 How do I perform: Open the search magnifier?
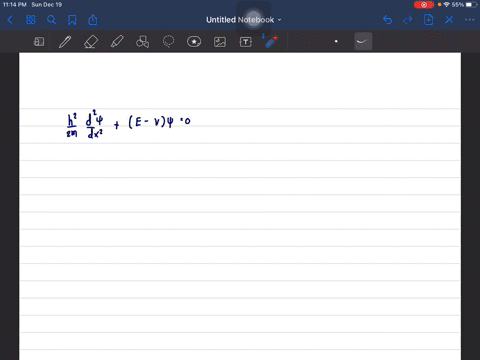(x=51, y=20)
